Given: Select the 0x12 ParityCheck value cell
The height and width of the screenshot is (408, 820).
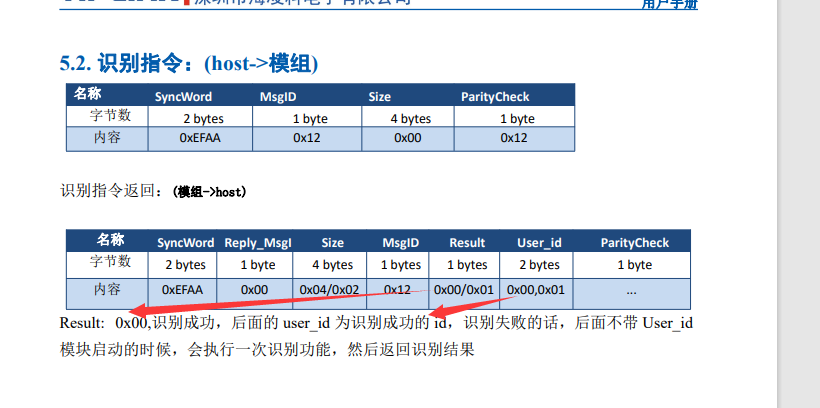Looking at the screenshot, I should [514, 139].
